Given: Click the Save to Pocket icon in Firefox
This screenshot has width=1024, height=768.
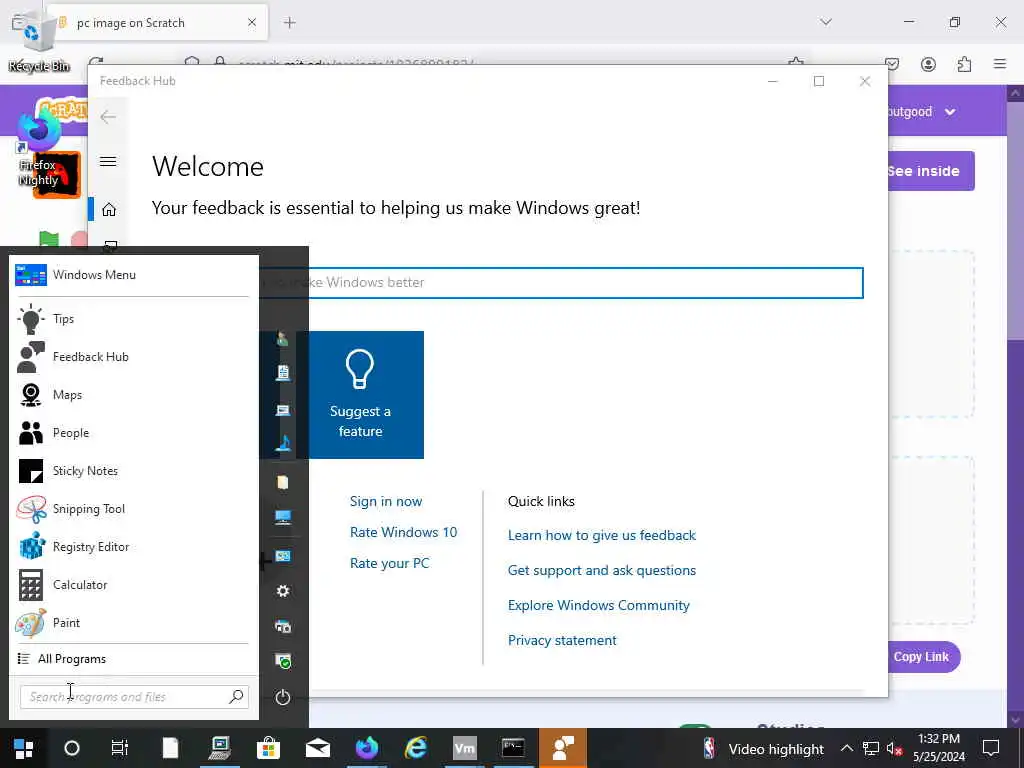Looking at the screenshot, I should tap(892, 64).
